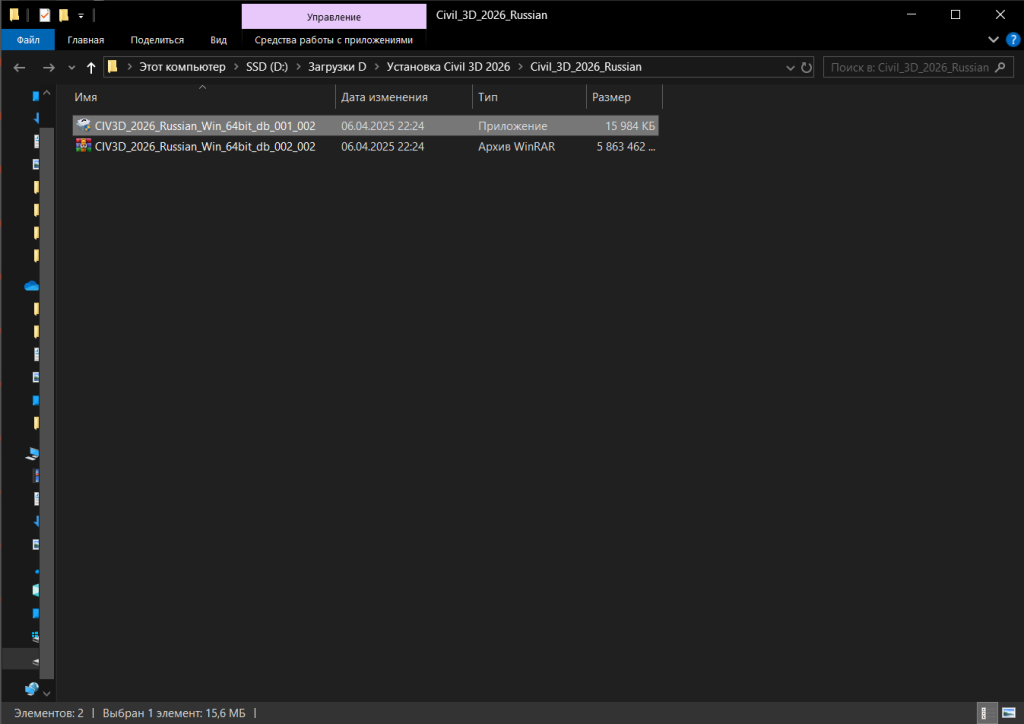Screen dimensions: 1024x724
Task: Open the Customize Quick Access Toolbar dropdown
Action: coord(80,16)
